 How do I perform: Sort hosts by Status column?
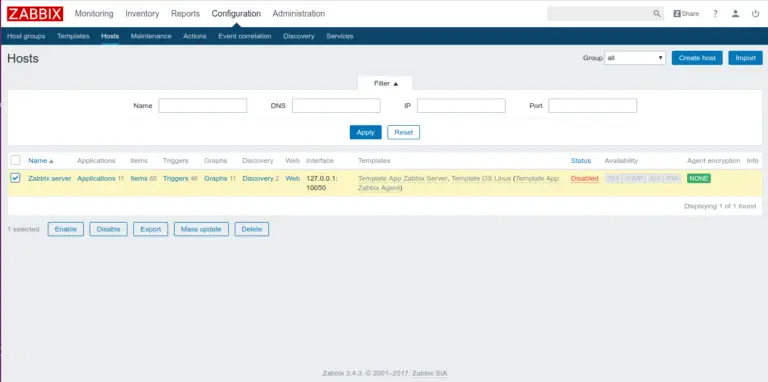tap(581, 161)
